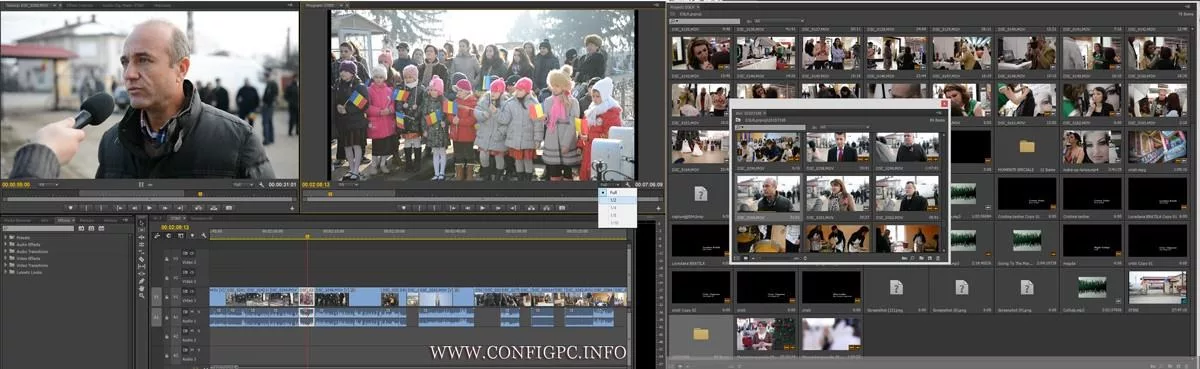Choose 1/8 playback resolution option
This screenshot has height=369, width=1200.
point(616,214)
